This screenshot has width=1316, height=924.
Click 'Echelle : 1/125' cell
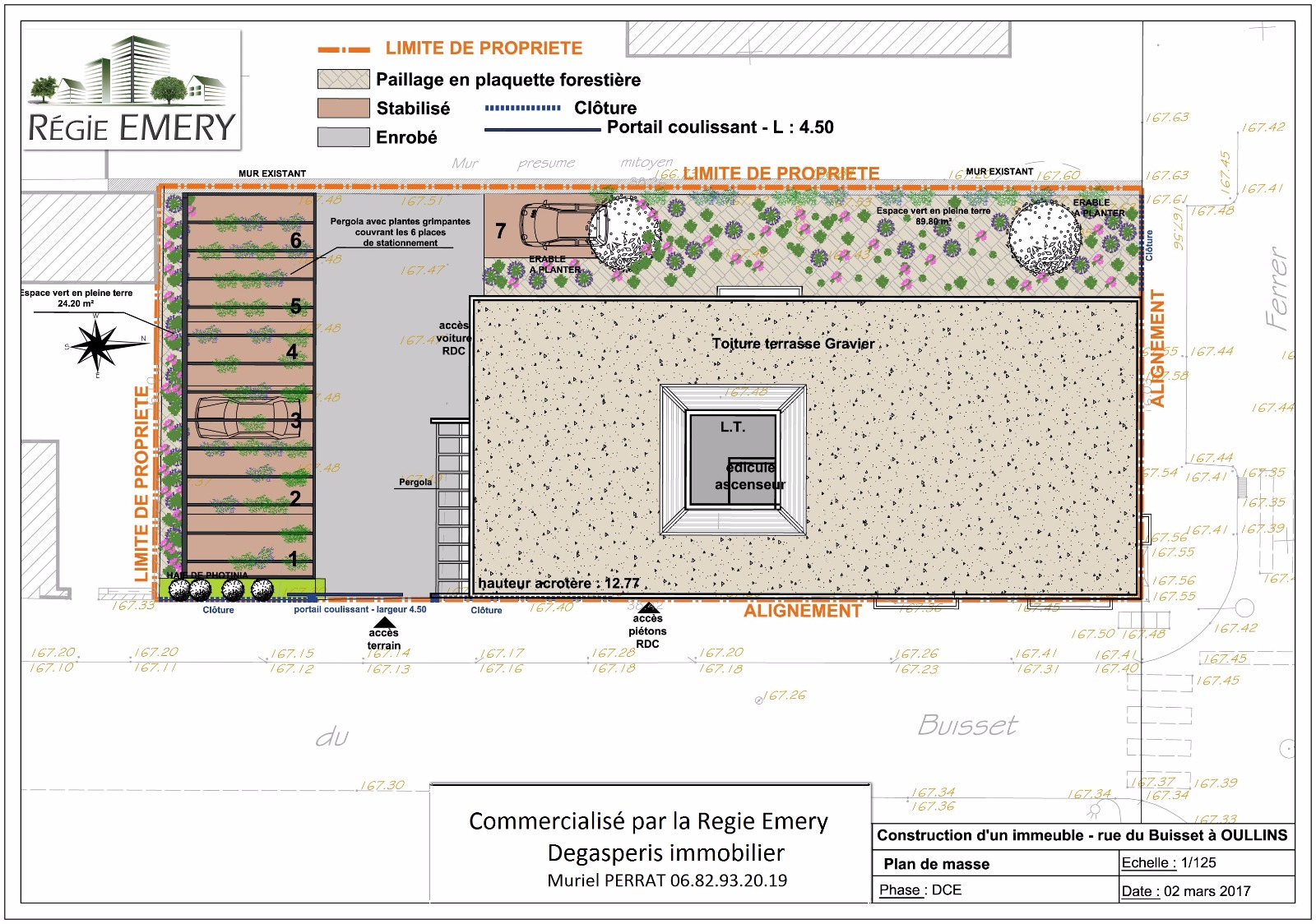click(1207, 863)
